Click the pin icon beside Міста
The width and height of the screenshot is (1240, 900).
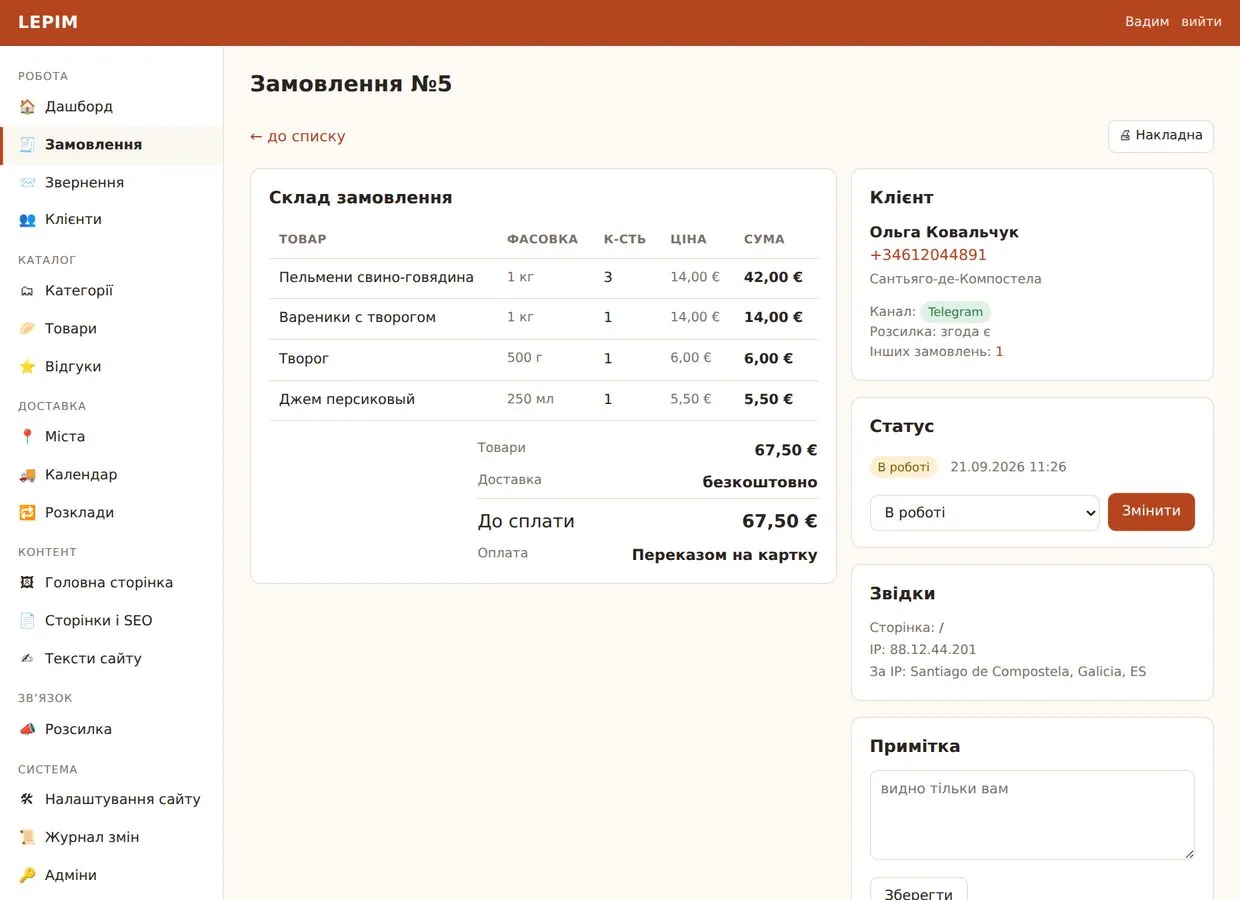[x=27, y=436]
